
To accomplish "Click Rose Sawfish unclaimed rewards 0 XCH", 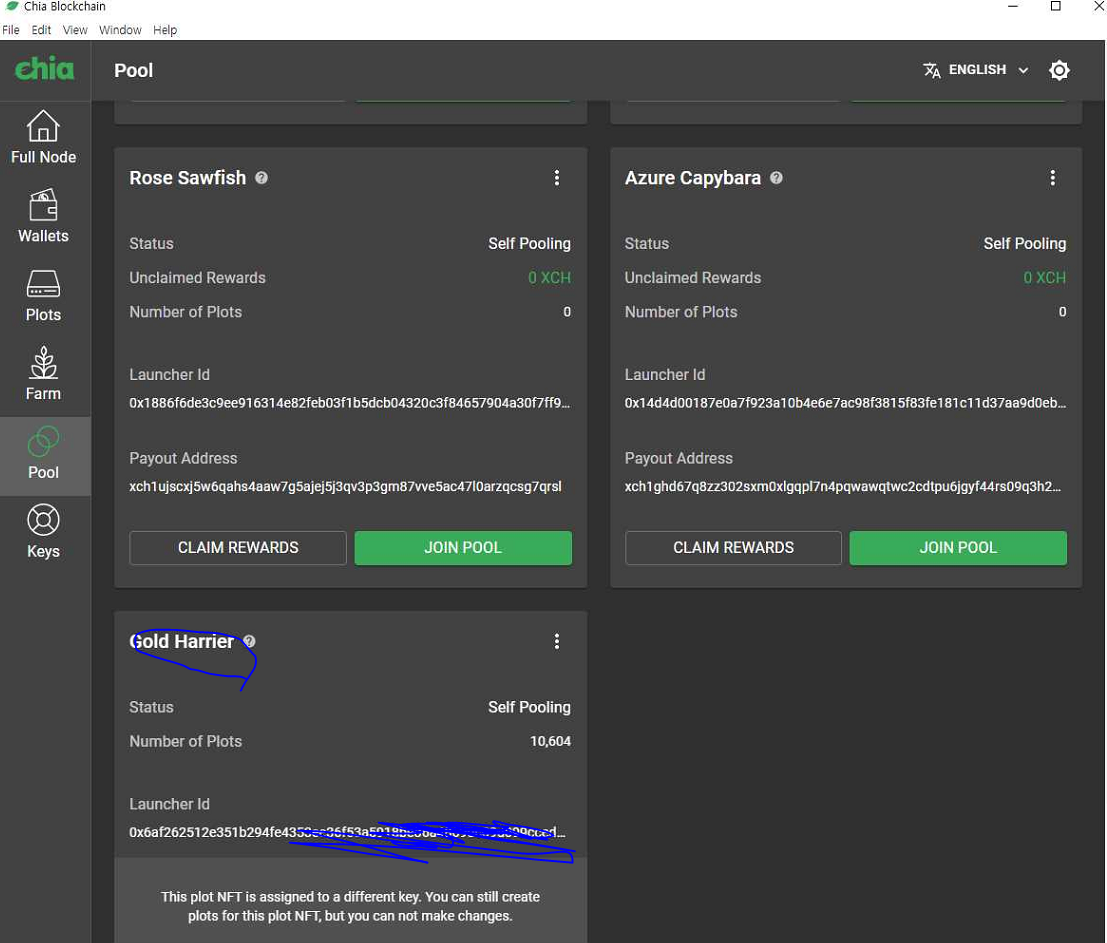I will [x=549, y=277].
